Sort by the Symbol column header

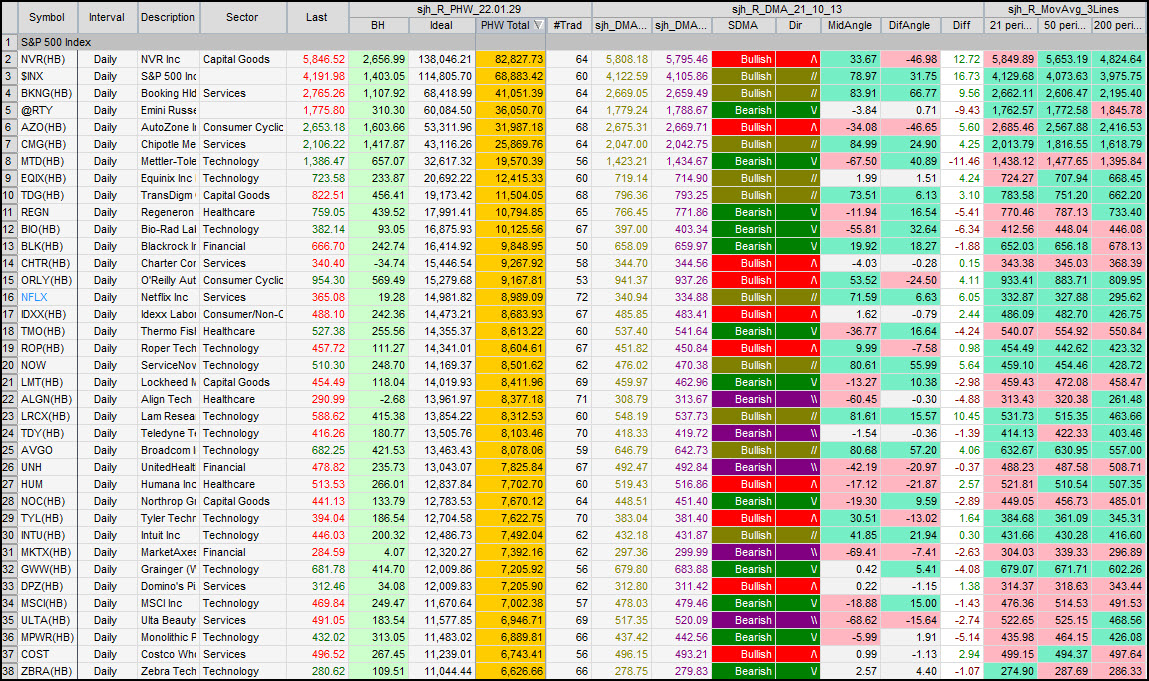[47, 17]
